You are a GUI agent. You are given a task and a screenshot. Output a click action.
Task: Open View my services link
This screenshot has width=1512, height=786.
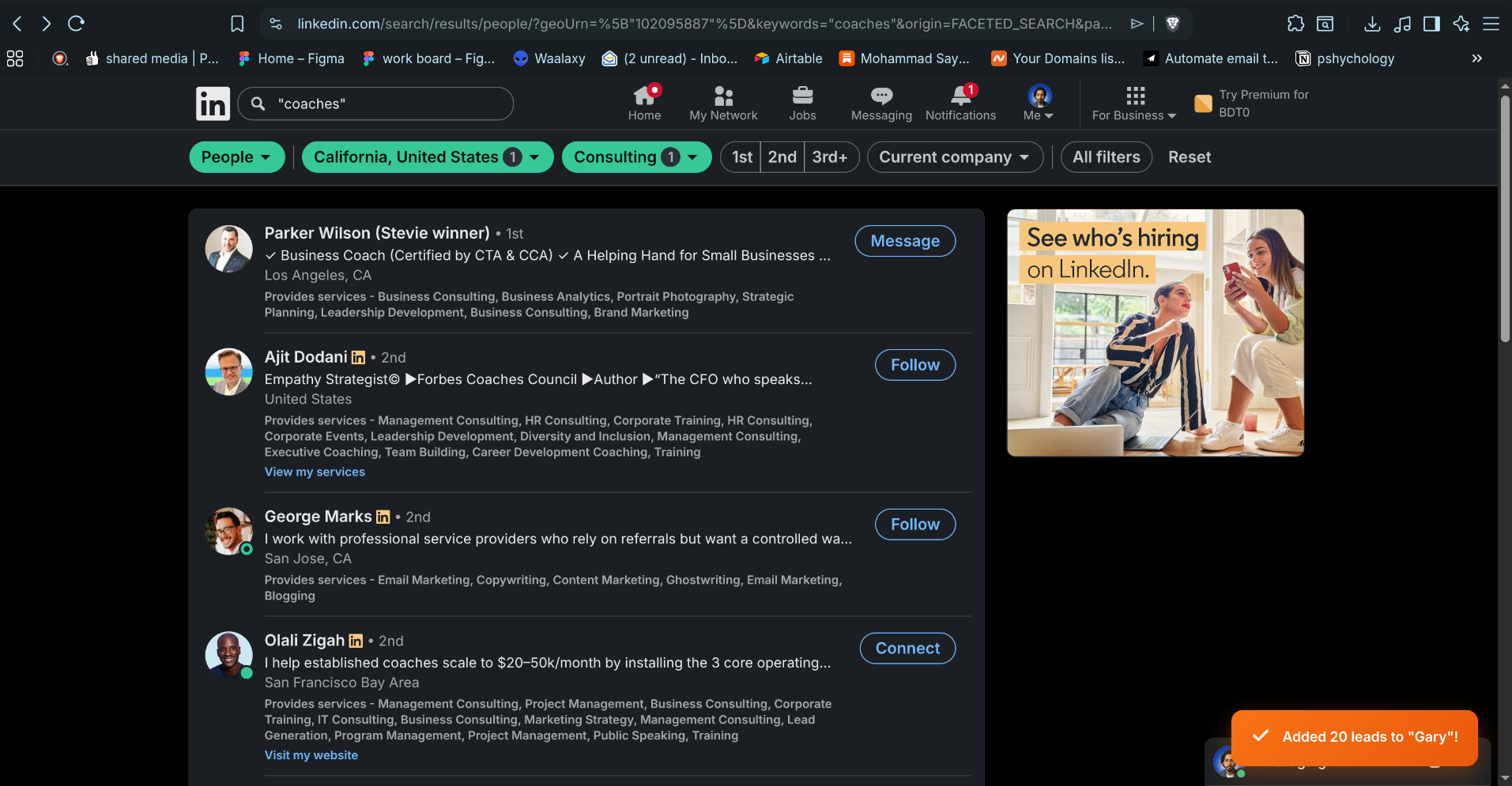(x=315, y=472)
